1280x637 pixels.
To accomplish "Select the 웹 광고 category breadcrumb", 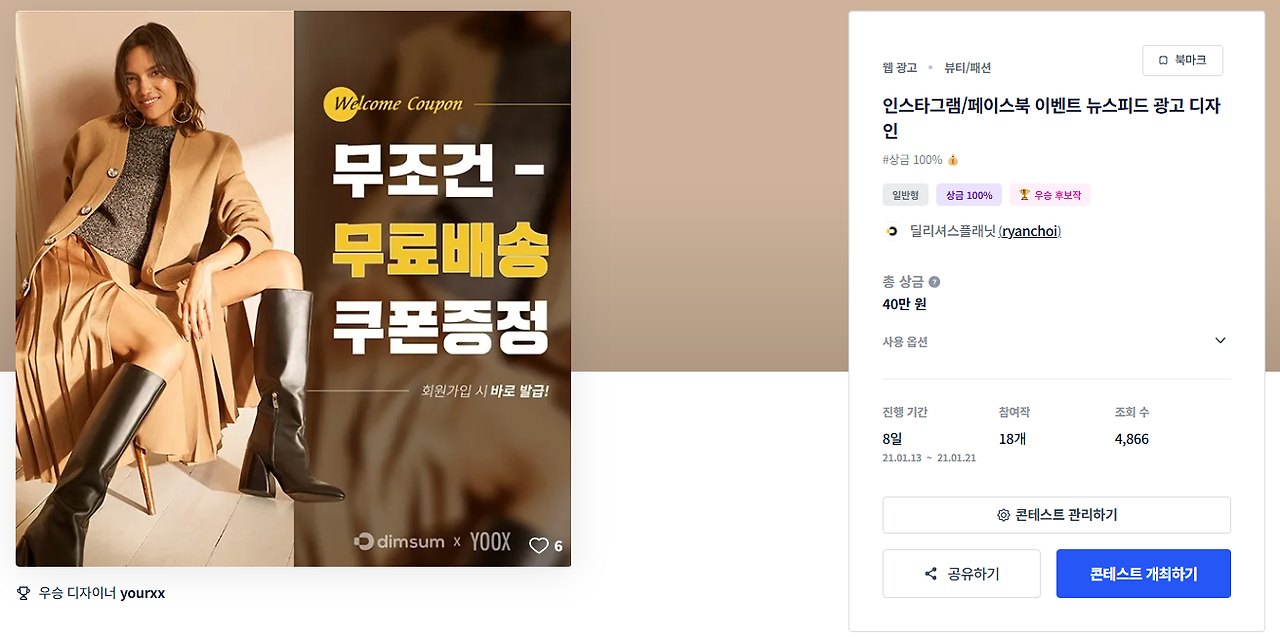I will pos(900,68).
